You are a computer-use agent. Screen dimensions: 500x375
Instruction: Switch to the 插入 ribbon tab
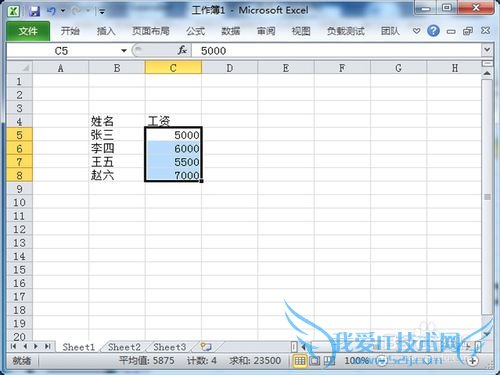pos(106,31)
